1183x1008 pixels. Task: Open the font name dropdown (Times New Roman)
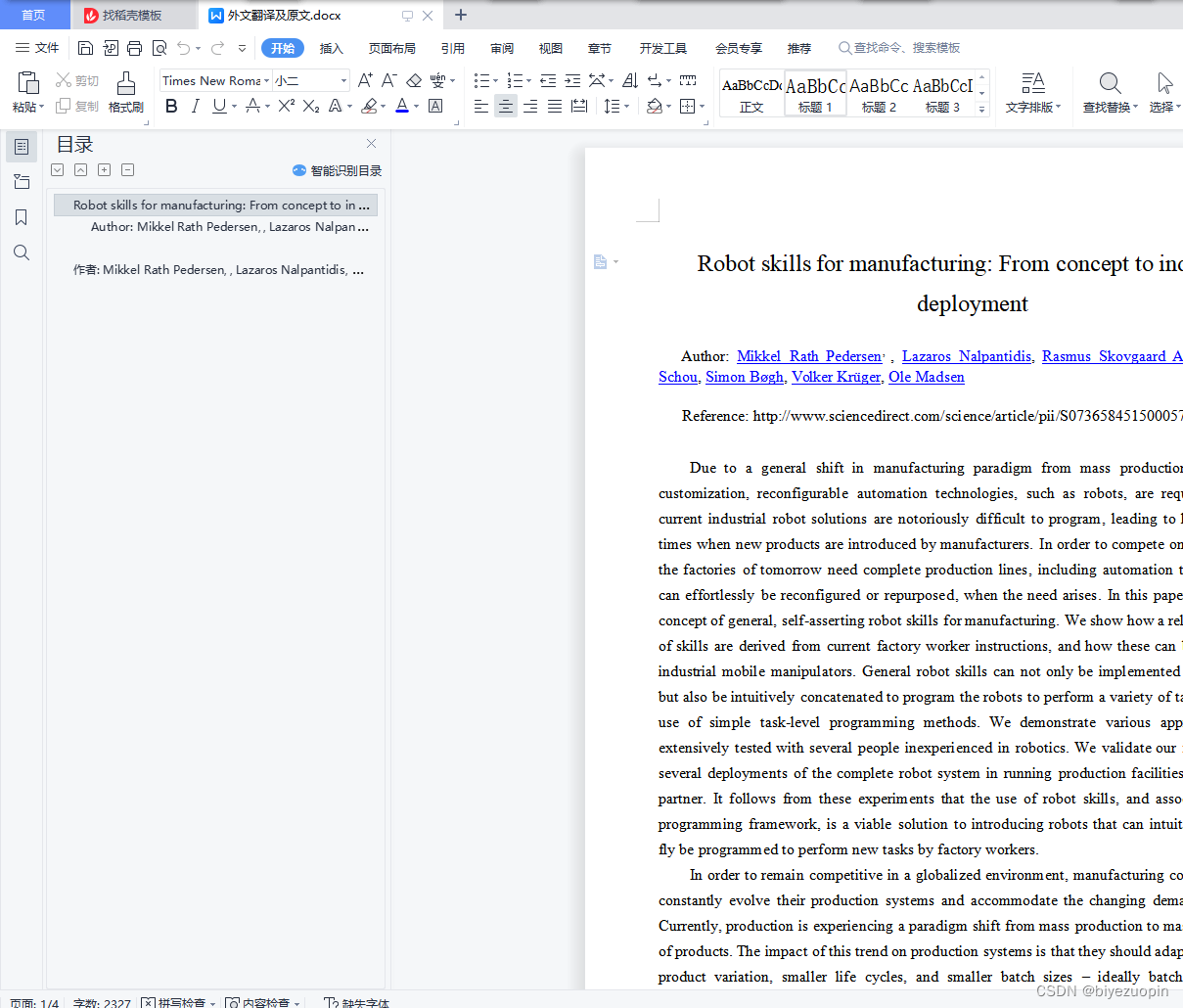(267, 81)
